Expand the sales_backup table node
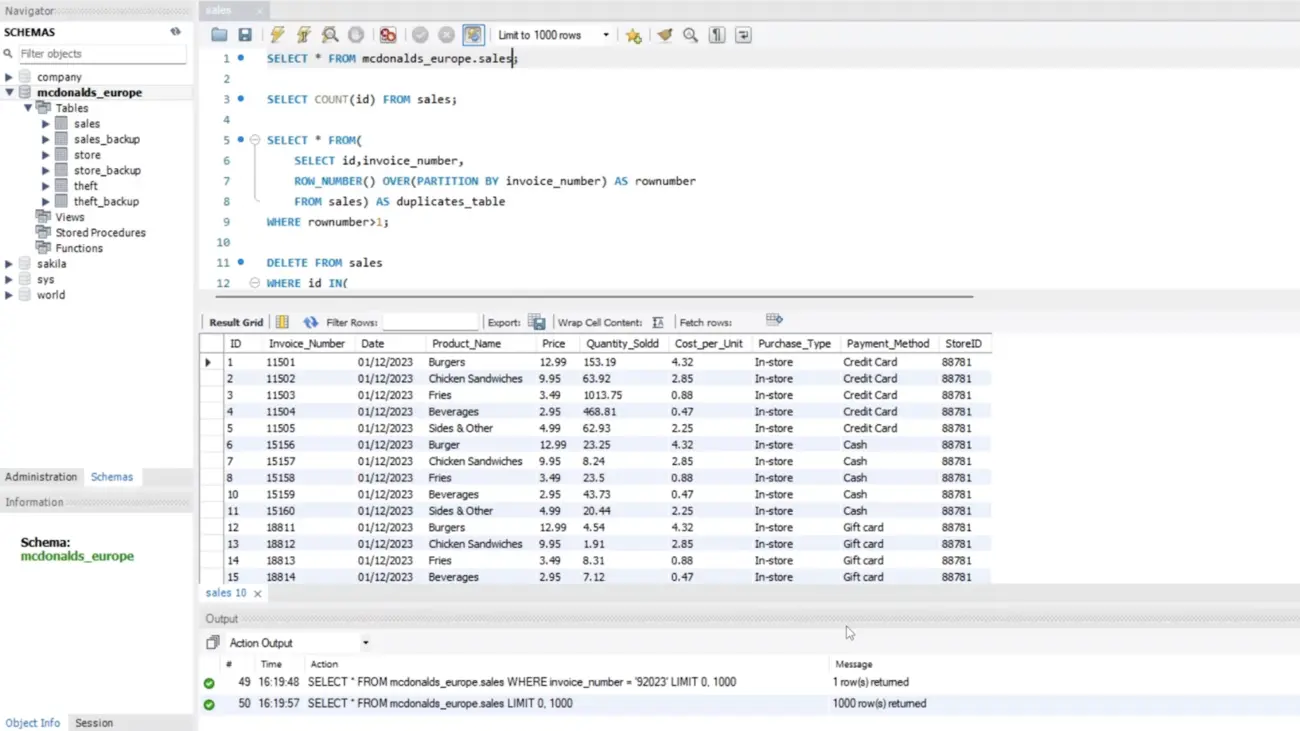 click(x=46, y=140)
